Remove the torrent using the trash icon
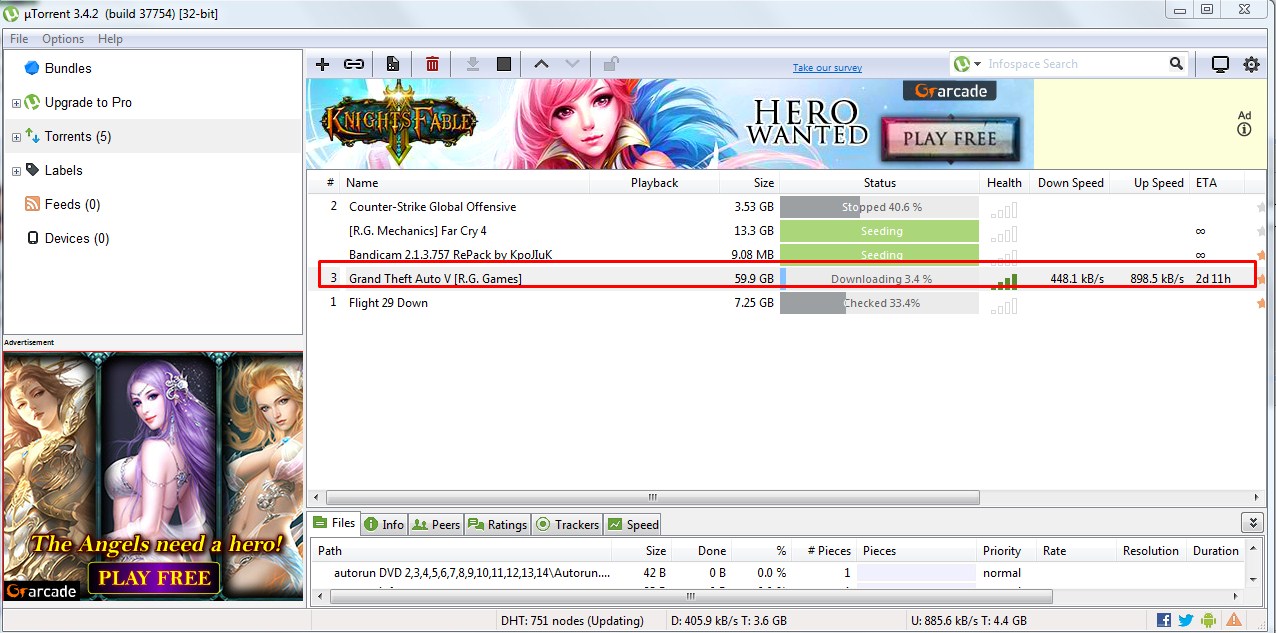The image size is (1276, 633). pyautogui.click(x=432, y=63)
